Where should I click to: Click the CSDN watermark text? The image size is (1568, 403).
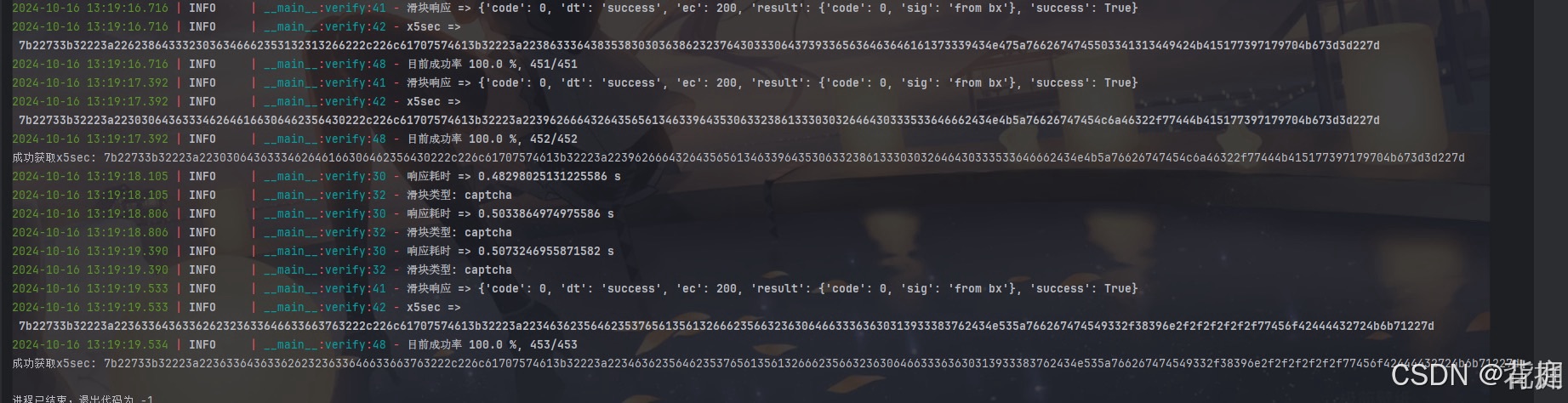1477,375
